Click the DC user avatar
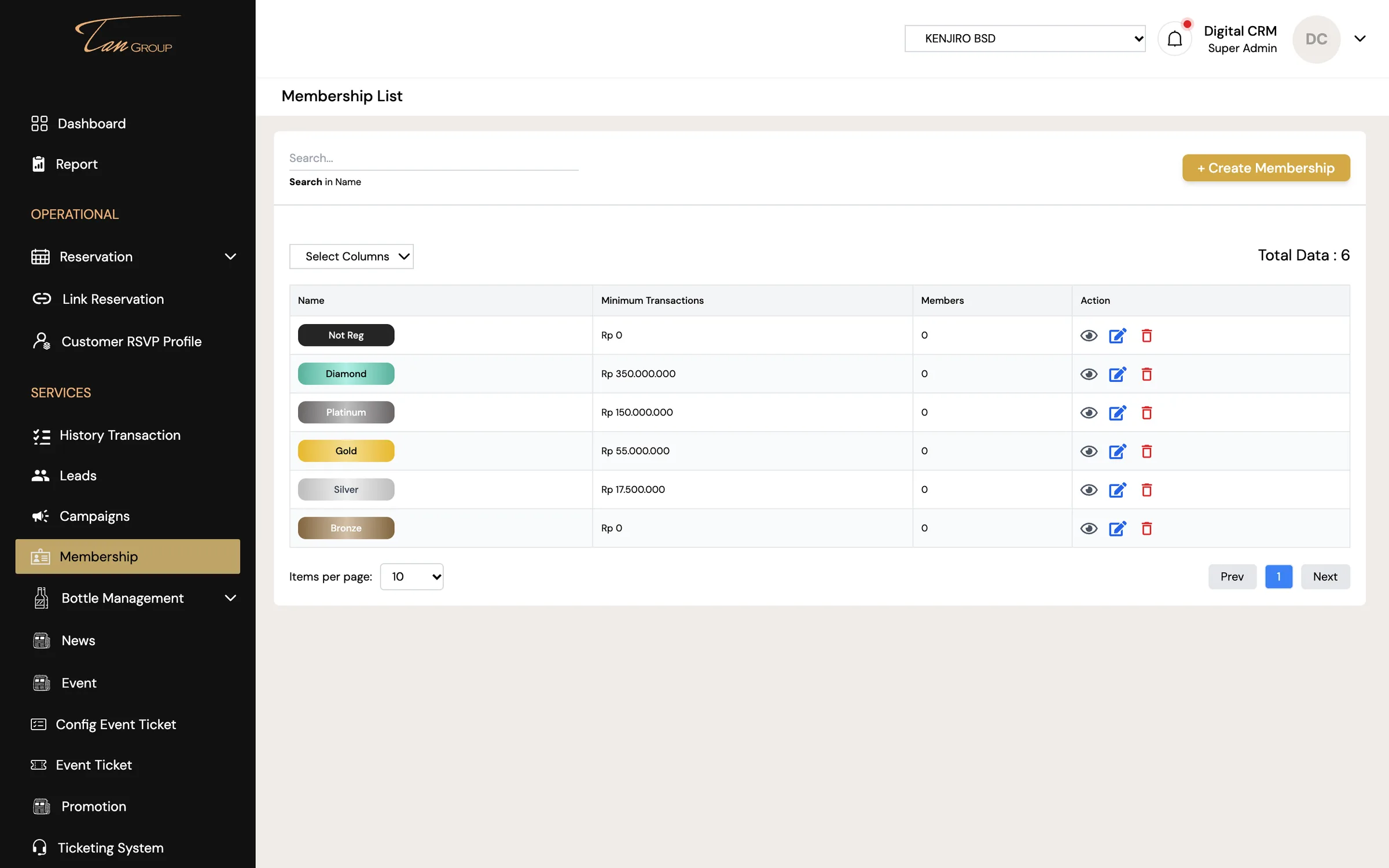This screenshot has height=868, width=1389. (1316, 39)
